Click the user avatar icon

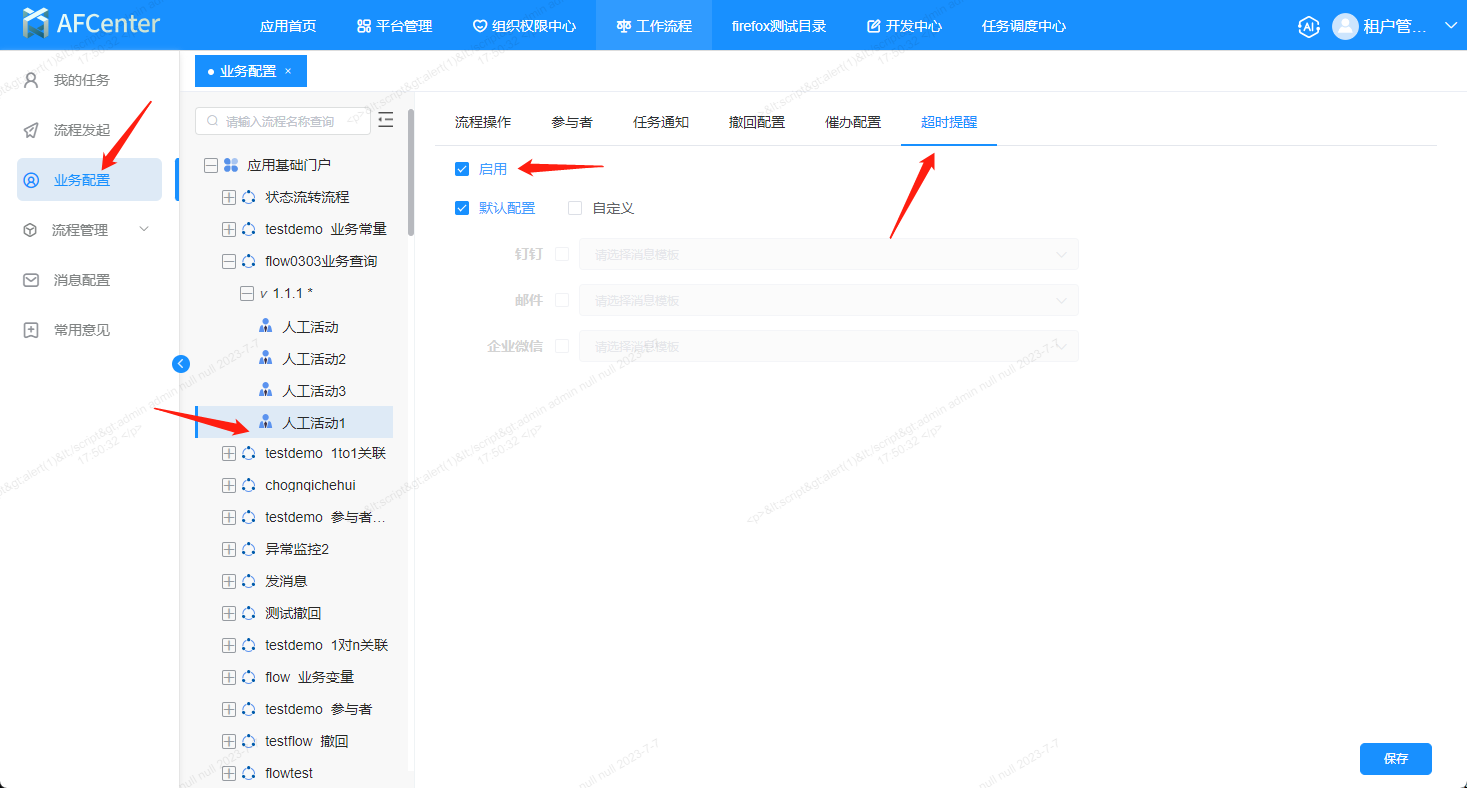(x=1345, y=26)
